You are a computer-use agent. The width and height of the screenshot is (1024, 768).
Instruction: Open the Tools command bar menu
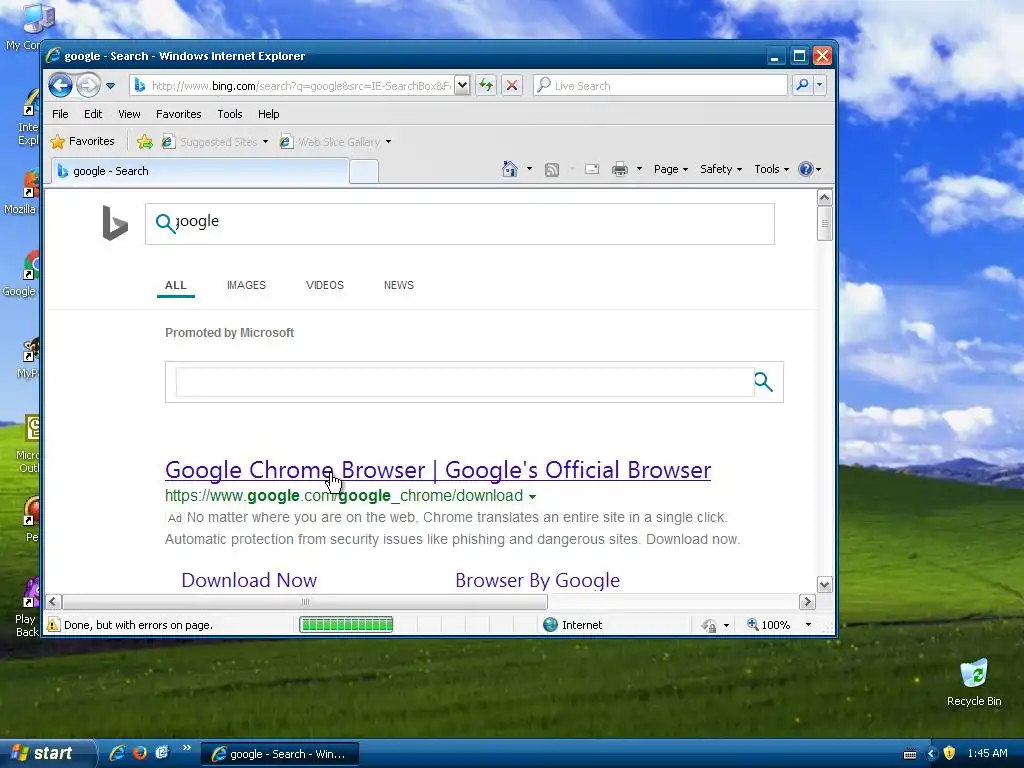coord(771,169)
